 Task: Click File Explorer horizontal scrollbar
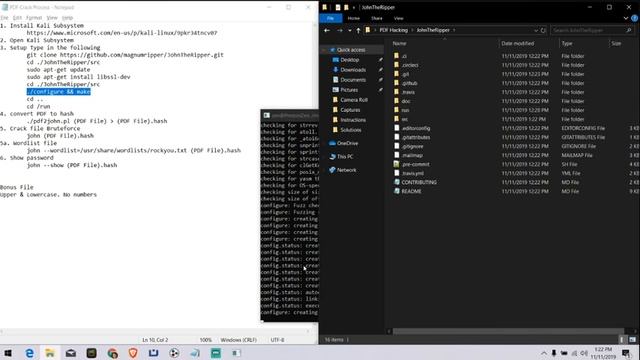[508, 331]
